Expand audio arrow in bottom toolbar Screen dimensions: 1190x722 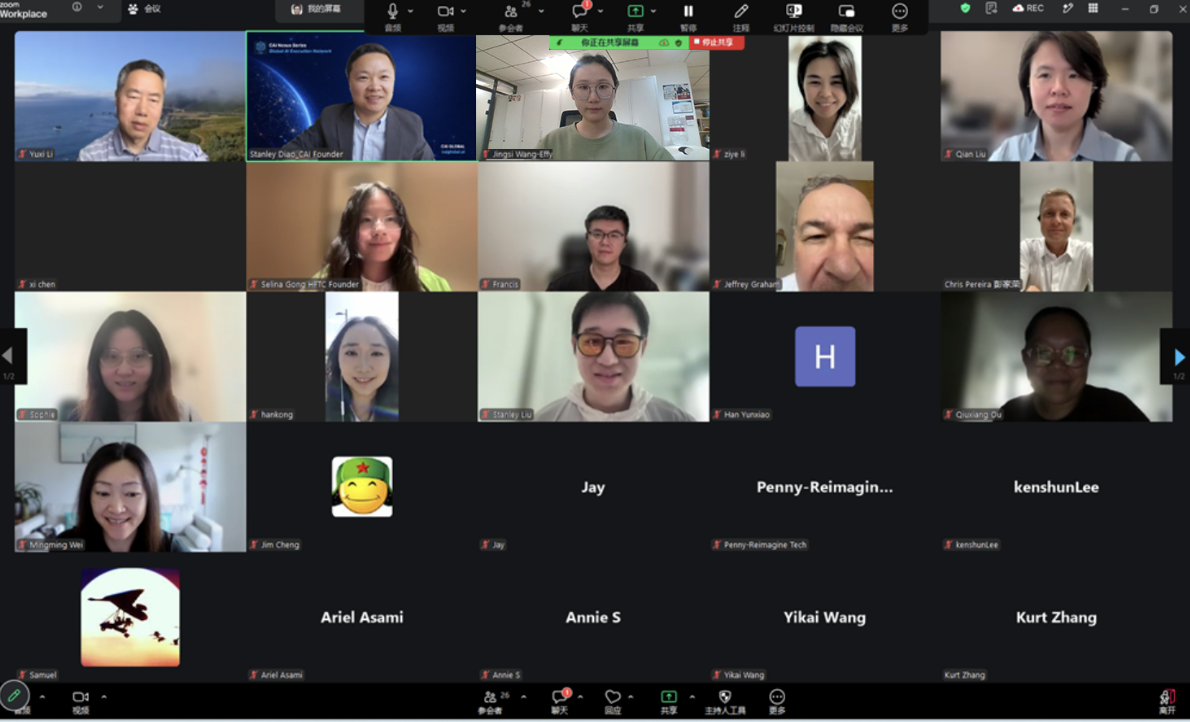pos(42,697)
